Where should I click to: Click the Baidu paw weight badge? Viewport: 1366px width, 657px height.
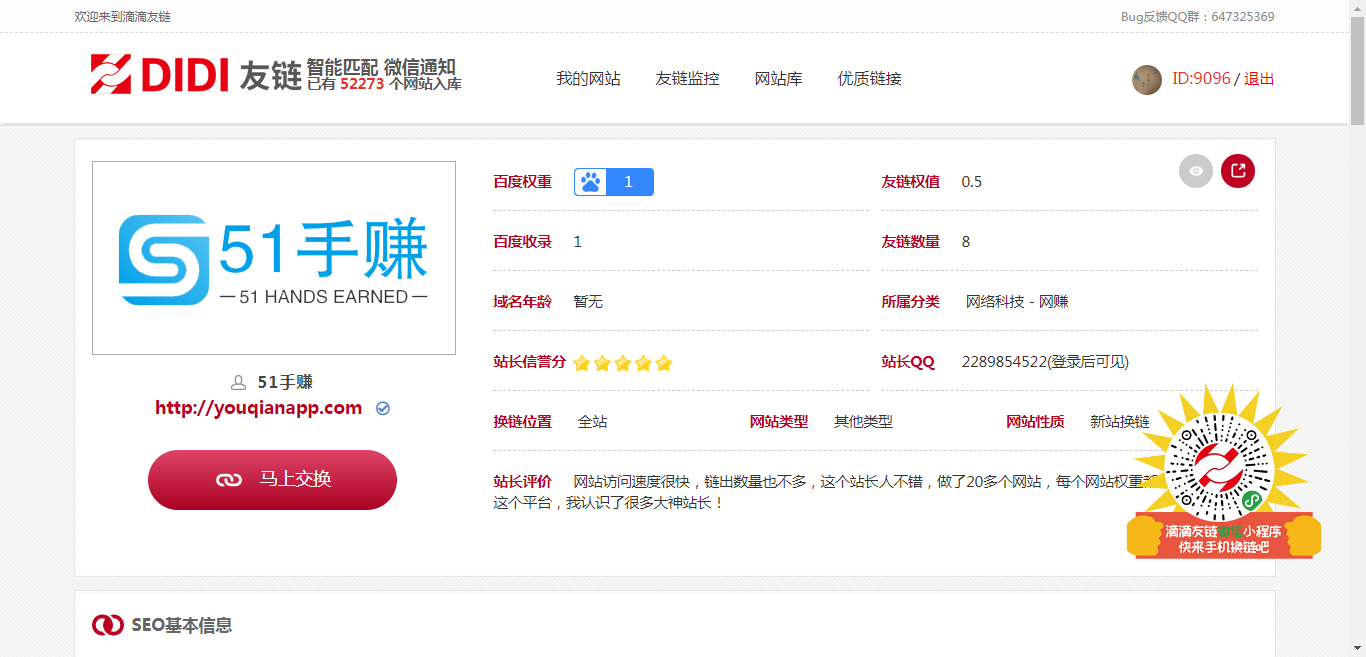[614, 182]
